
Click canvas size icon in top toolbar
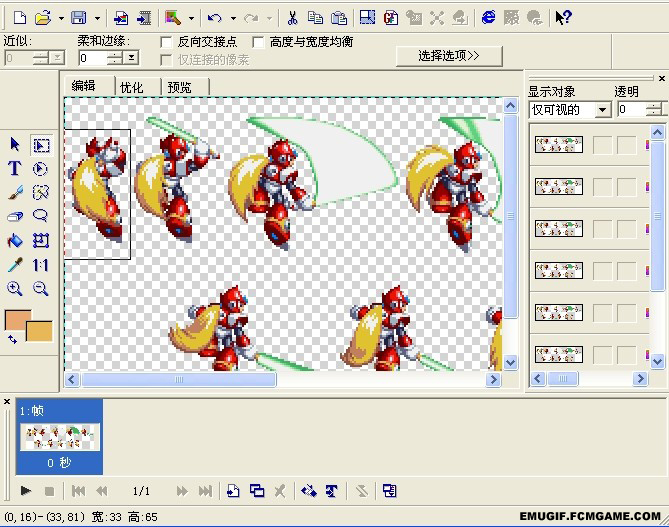(x=367, y=18)
